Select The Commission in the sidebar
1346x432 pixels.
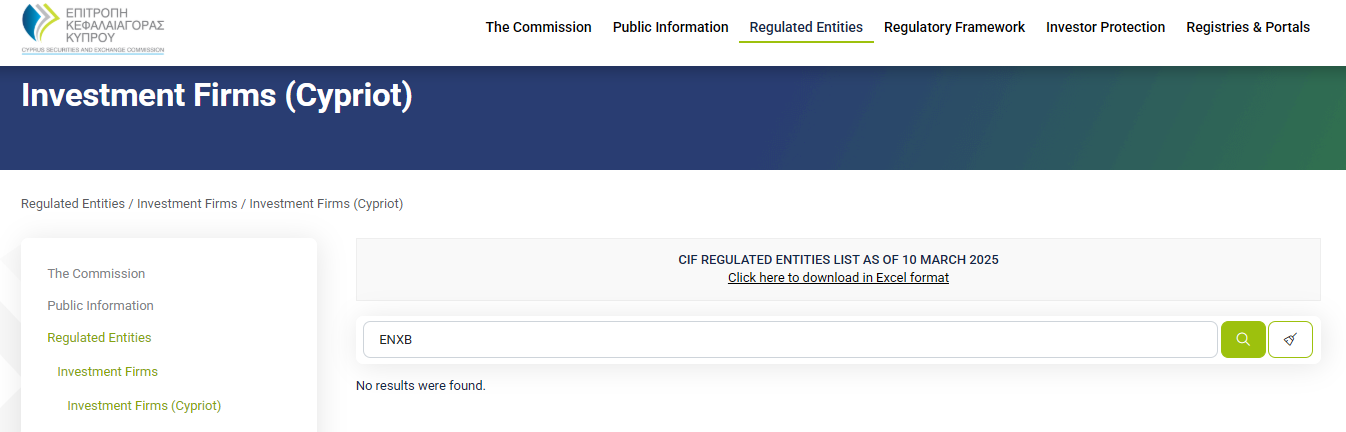click(x=96, y=274)
